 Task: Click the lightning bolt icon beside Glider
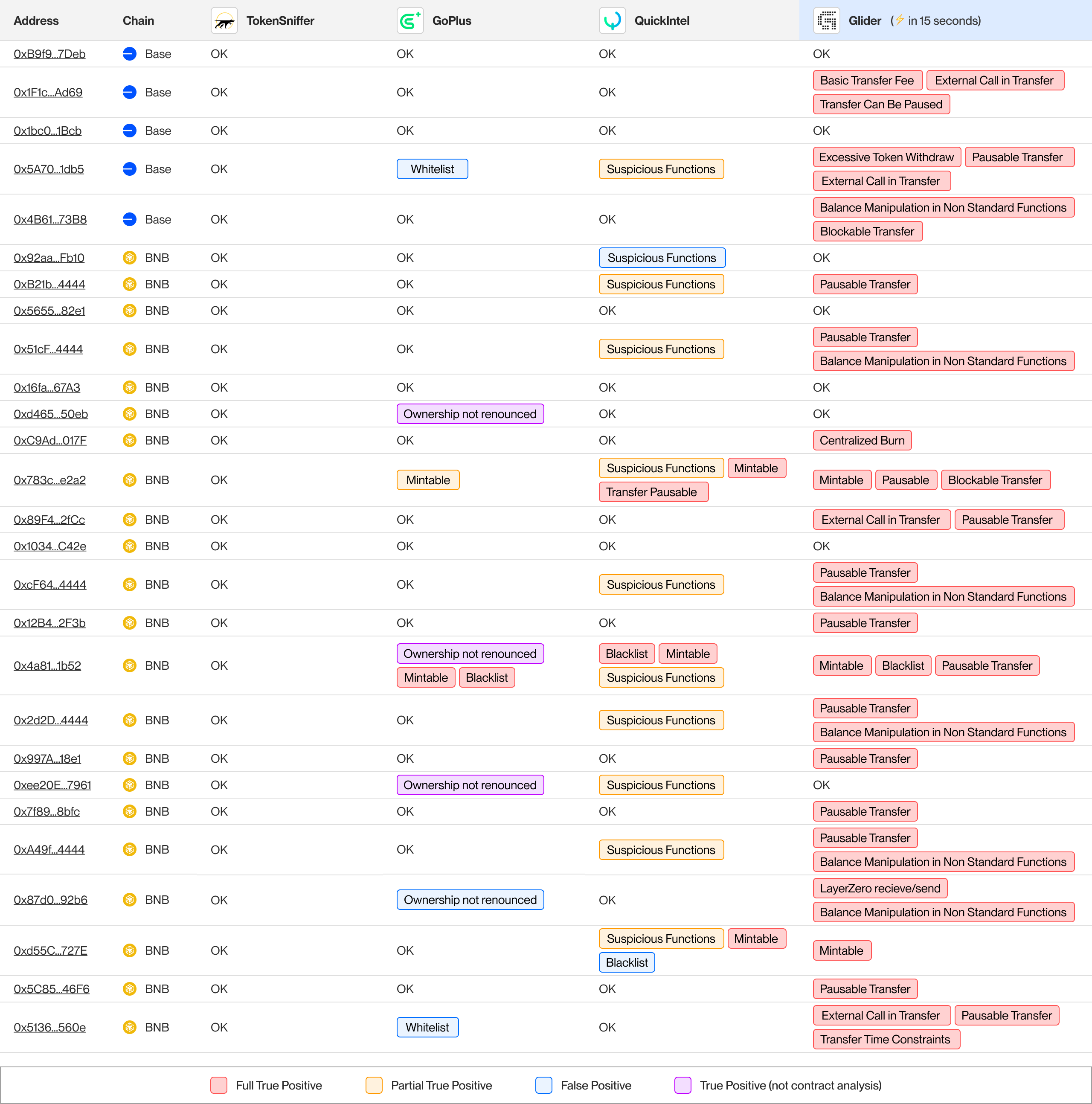tap(900, 20)
